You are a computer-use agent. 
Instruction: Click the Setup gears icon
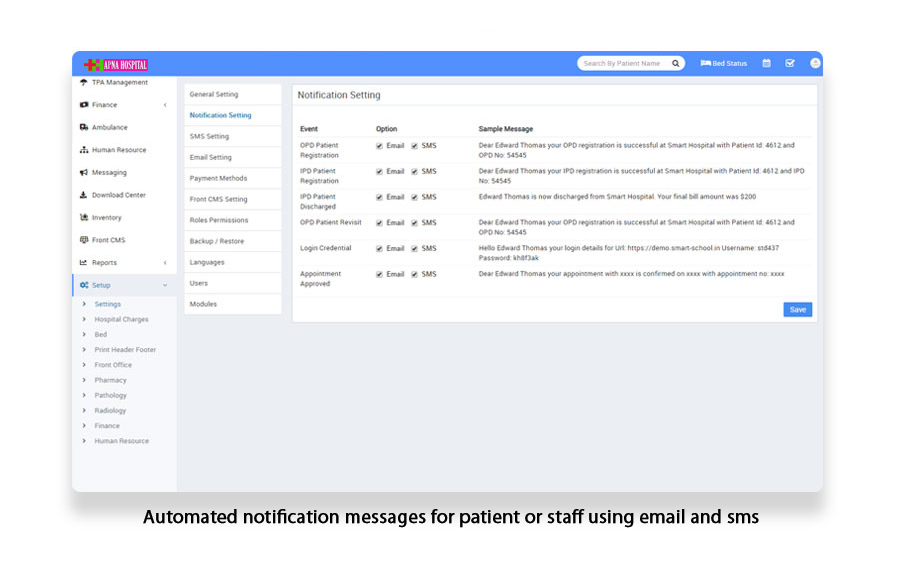[84, 285]
